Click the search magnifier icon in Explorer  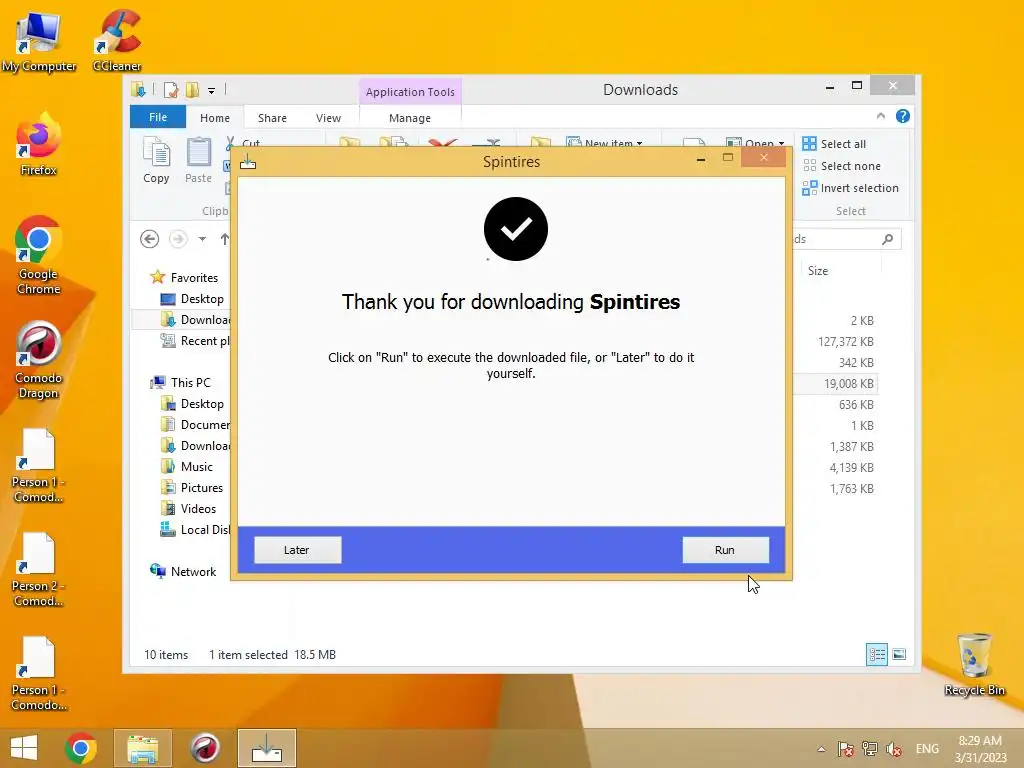(888, 239)
